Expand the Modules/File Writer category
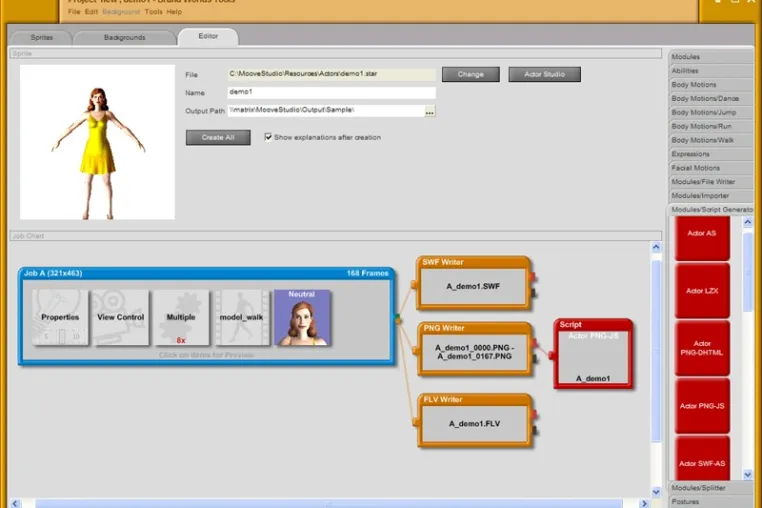Screen dimensions: 762x508 711,182
